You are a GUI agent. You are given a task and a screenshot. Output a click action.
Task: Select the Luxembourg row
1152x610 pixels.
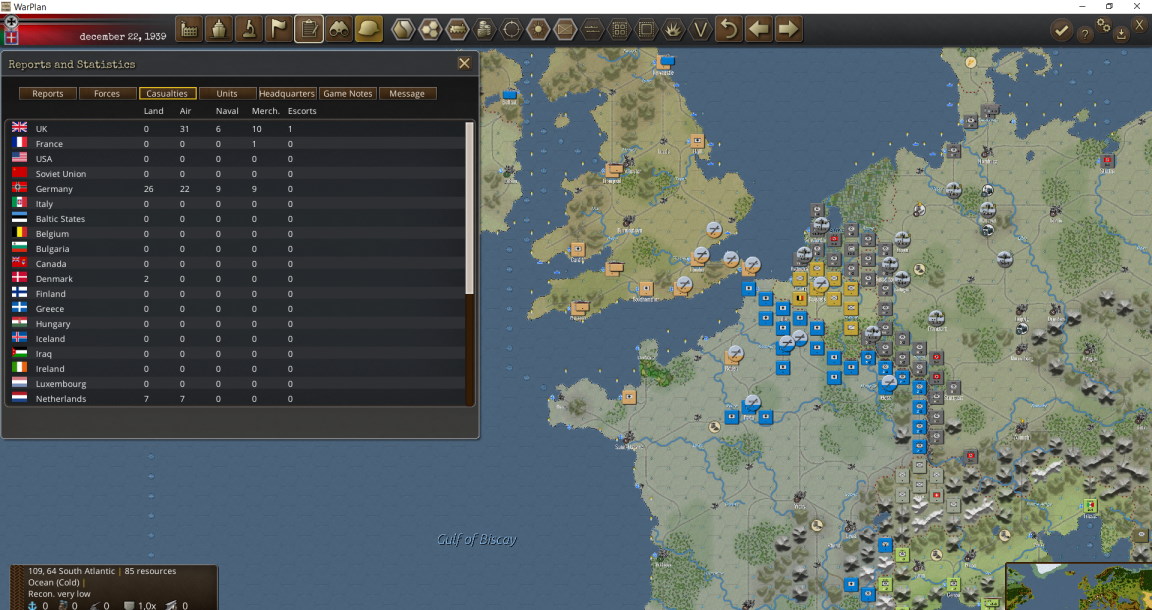(x=235, y=384)
